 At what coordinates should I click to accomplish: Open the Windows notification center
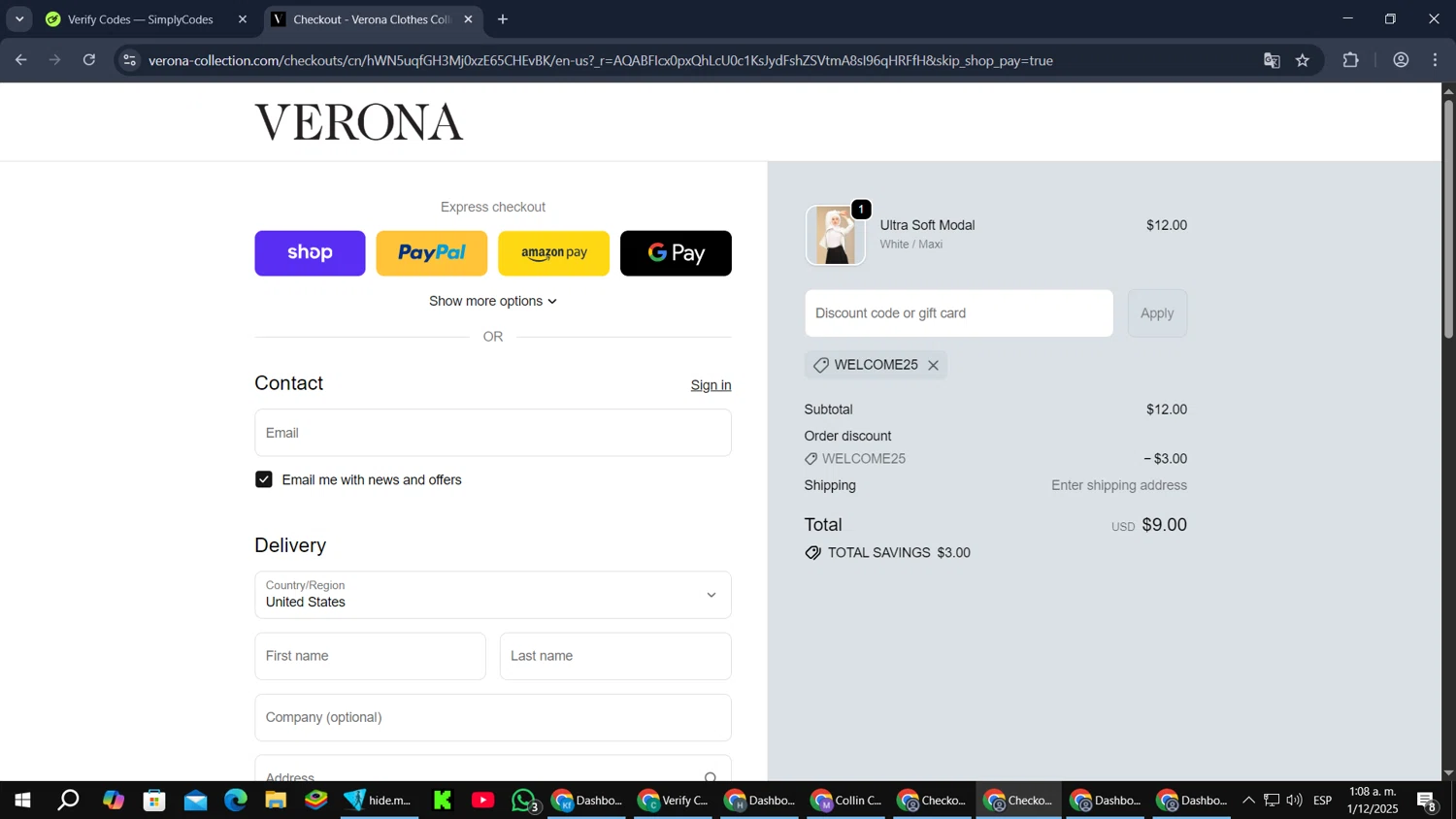point(1428,801)
